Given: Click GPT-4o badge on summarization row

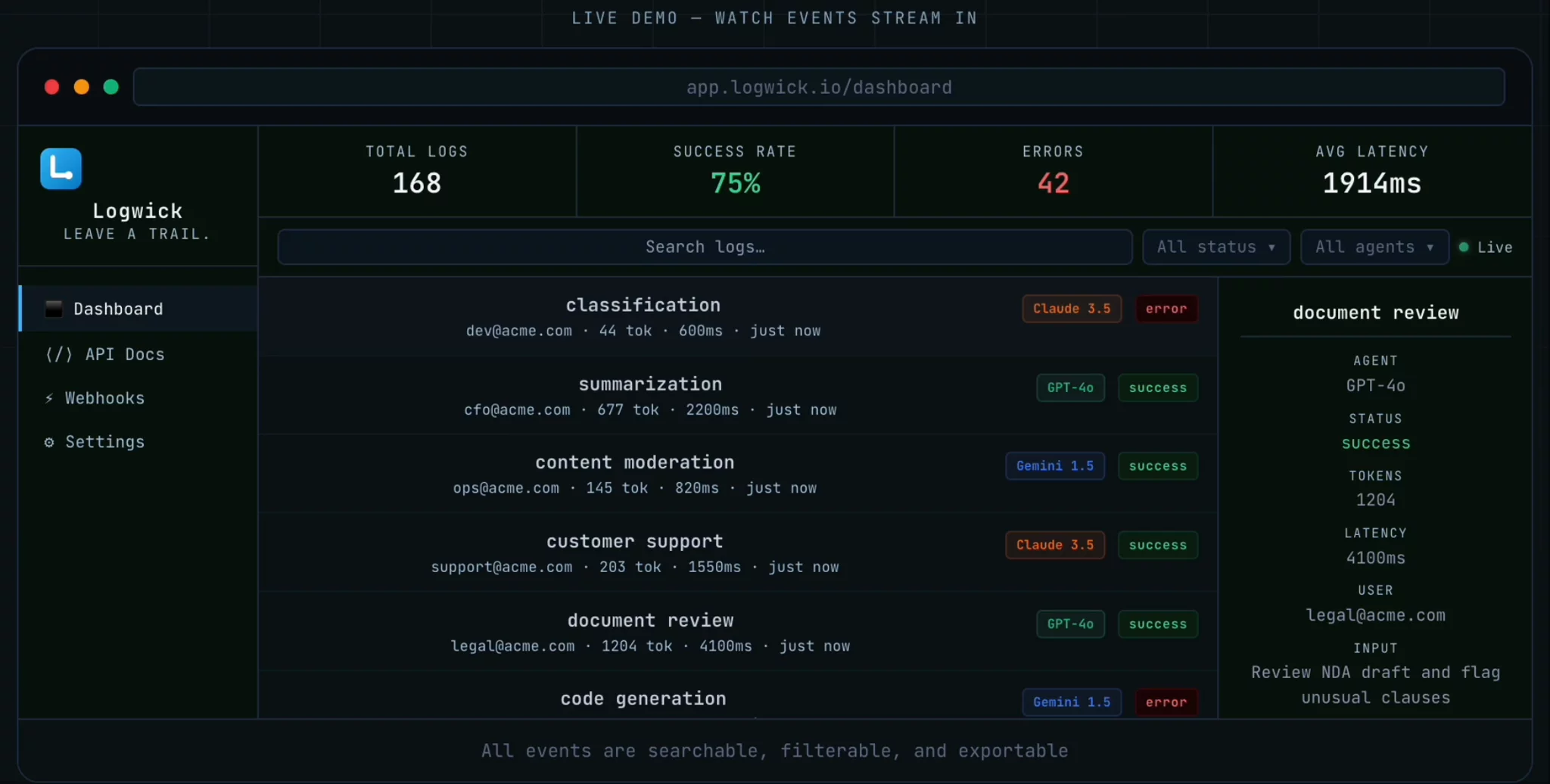Looking at the screenshot, I should (1070, 387).
